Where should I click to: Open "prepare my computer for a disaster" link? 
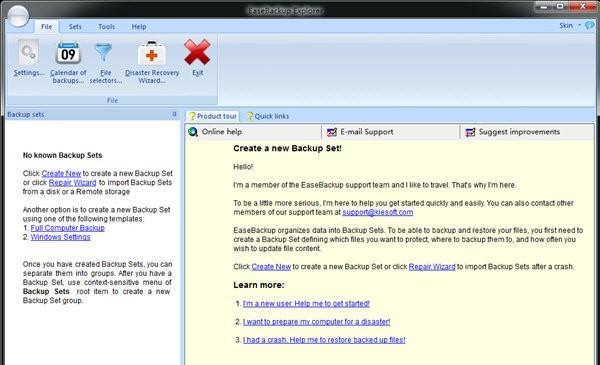316,322
